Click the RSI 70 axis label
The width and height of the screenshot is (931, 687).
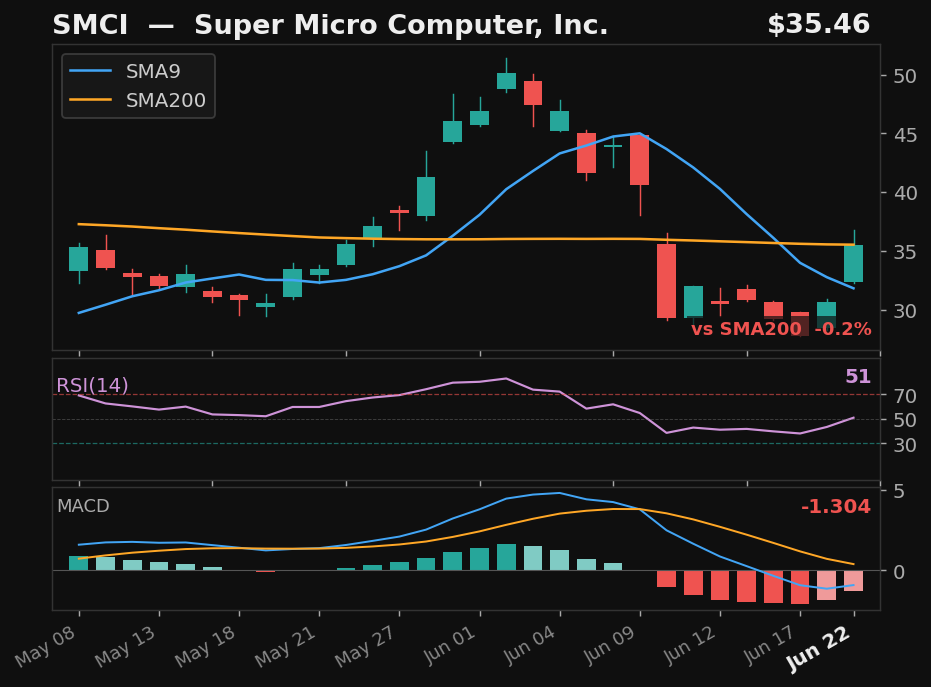[x=905, y=395]
